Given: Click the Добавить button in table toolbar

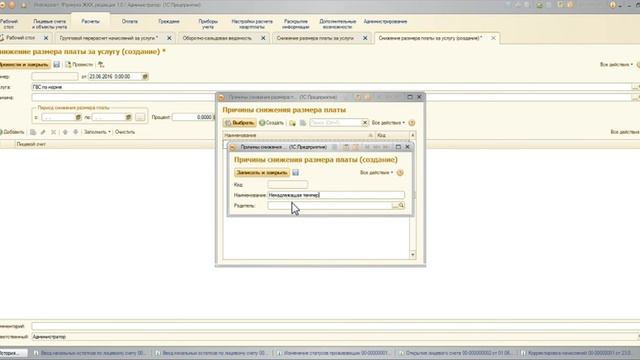Looking at the screenshot, I should click(12, 132).
